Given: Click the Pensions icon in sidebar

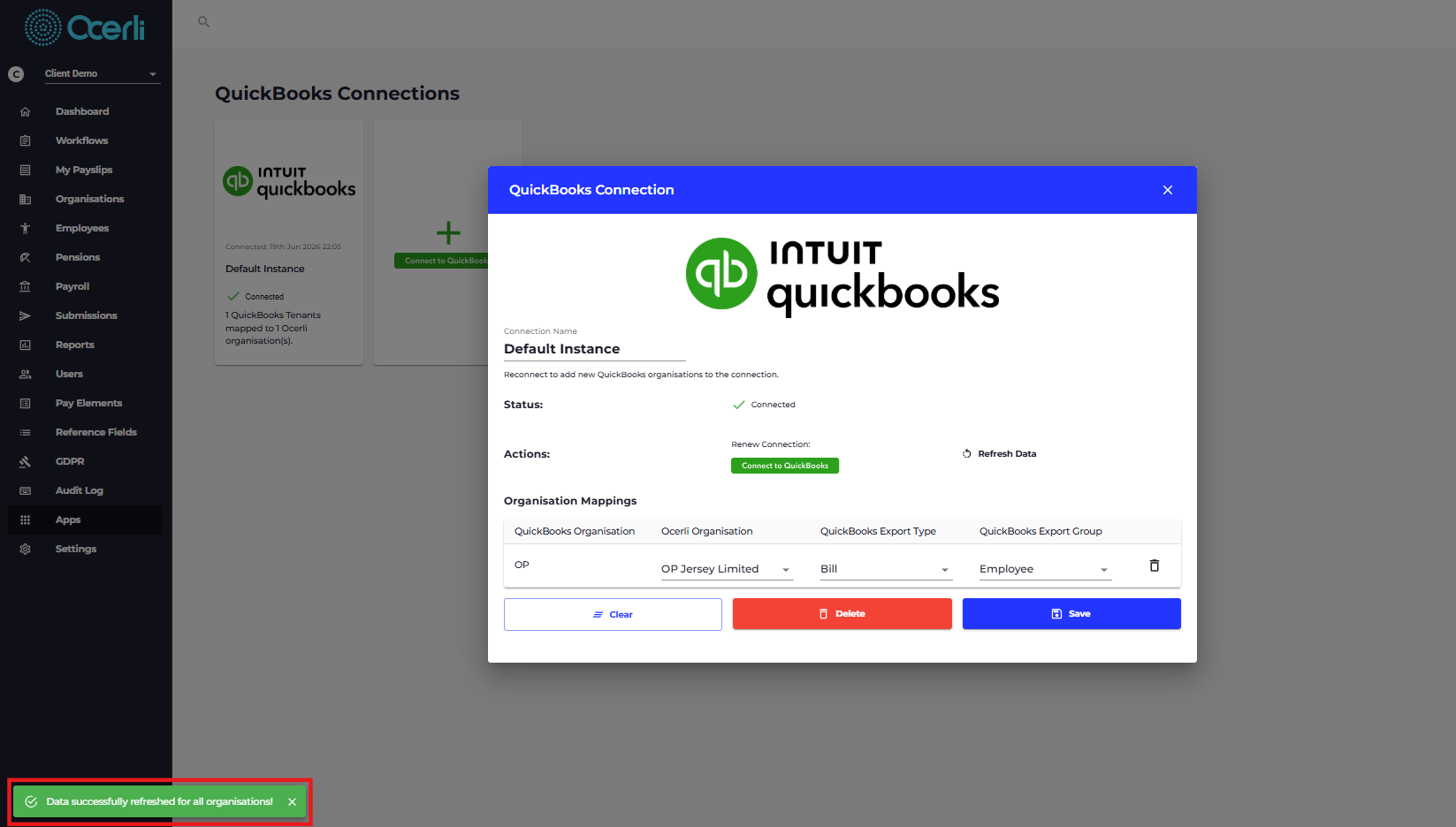Looking at the screenshot, I should (x=25, y=257).
